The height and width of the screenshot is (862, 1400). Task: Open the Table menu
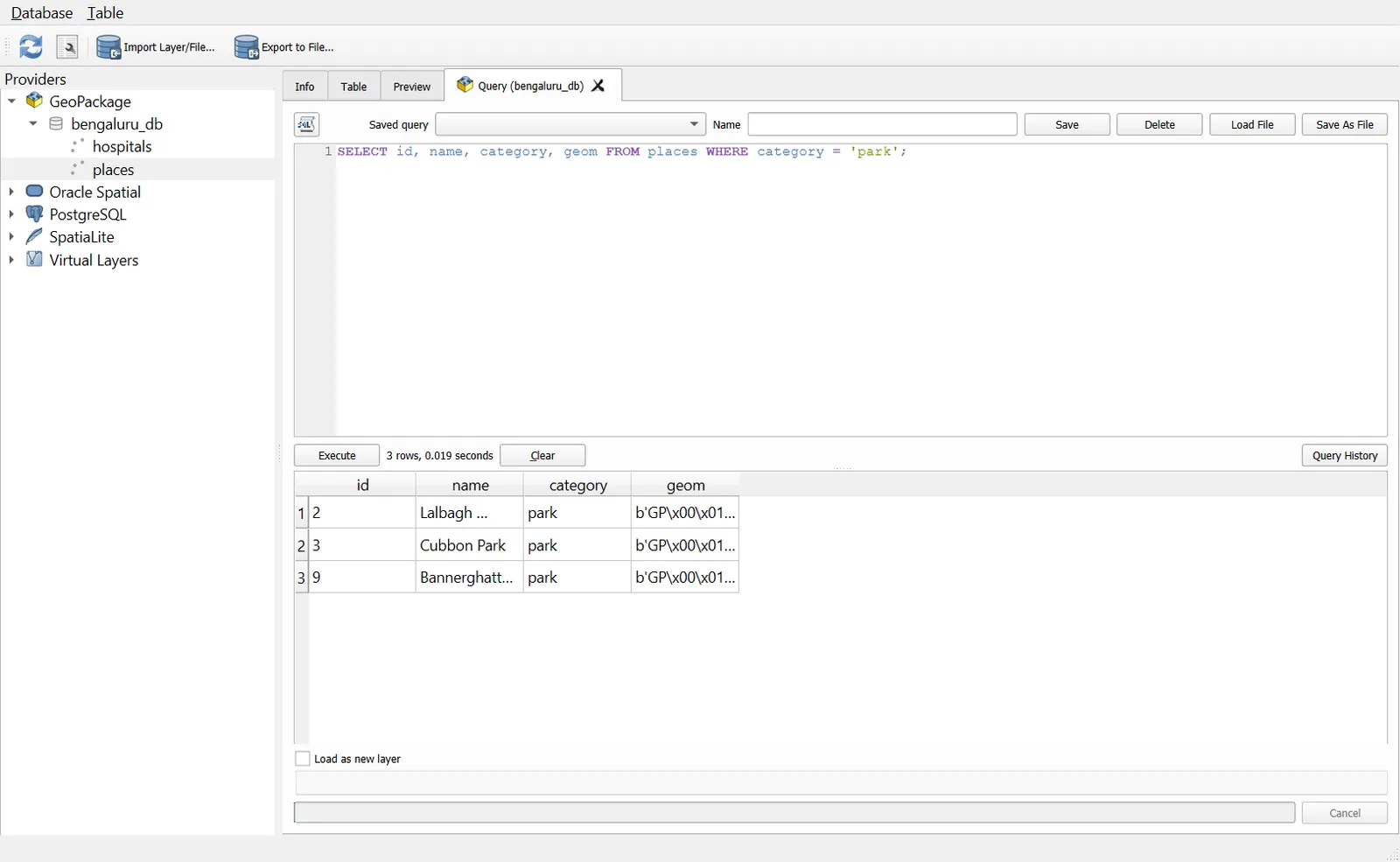[105, 13]
